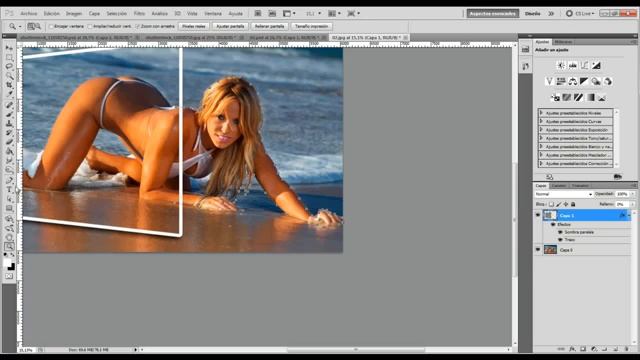Link layers icon at Layers panel bottom
640x360 pixels.
click(561, 349)
